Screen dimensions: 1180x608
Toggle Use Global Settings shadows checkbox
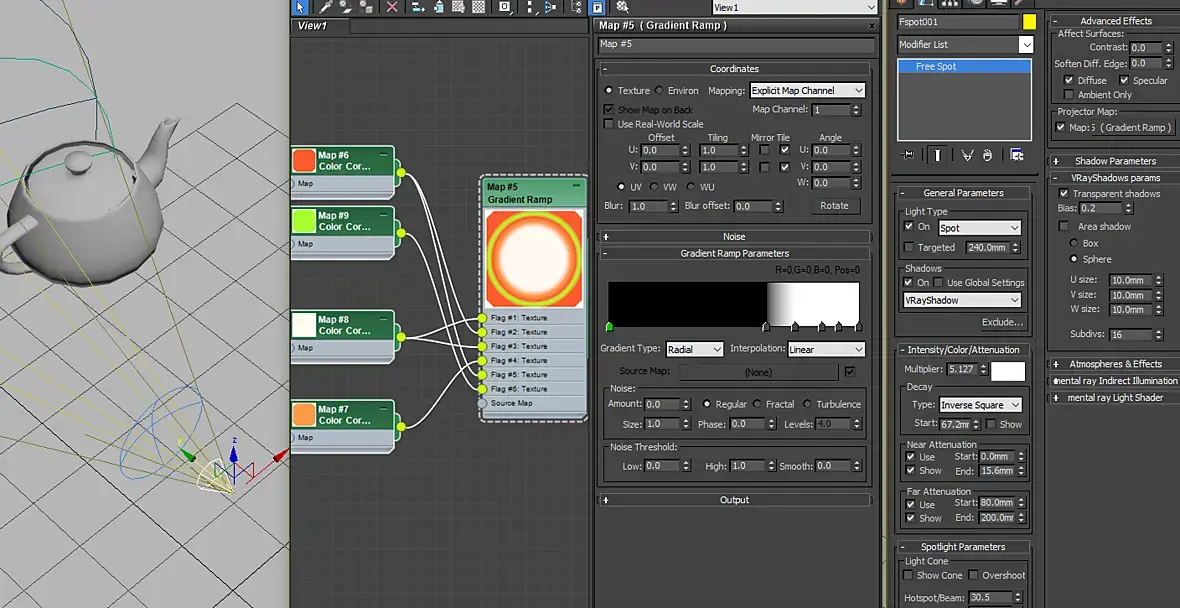[x=938, y=283]
